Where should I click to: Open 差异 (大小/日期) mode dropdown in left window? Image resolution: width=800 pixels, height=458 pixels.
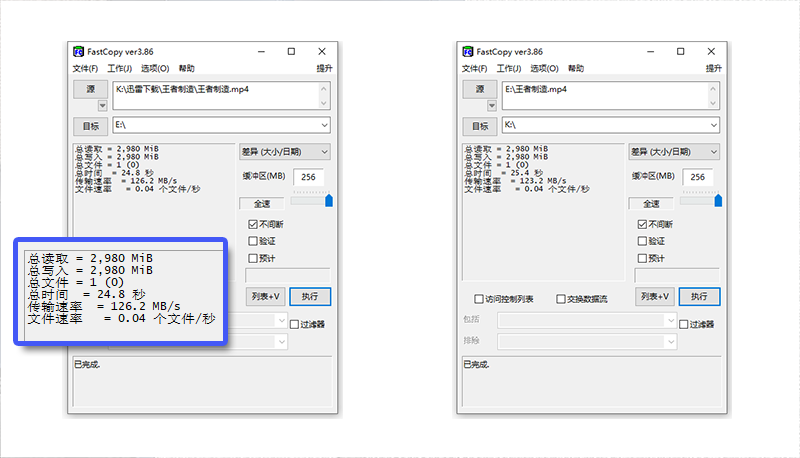click(285, 152)
